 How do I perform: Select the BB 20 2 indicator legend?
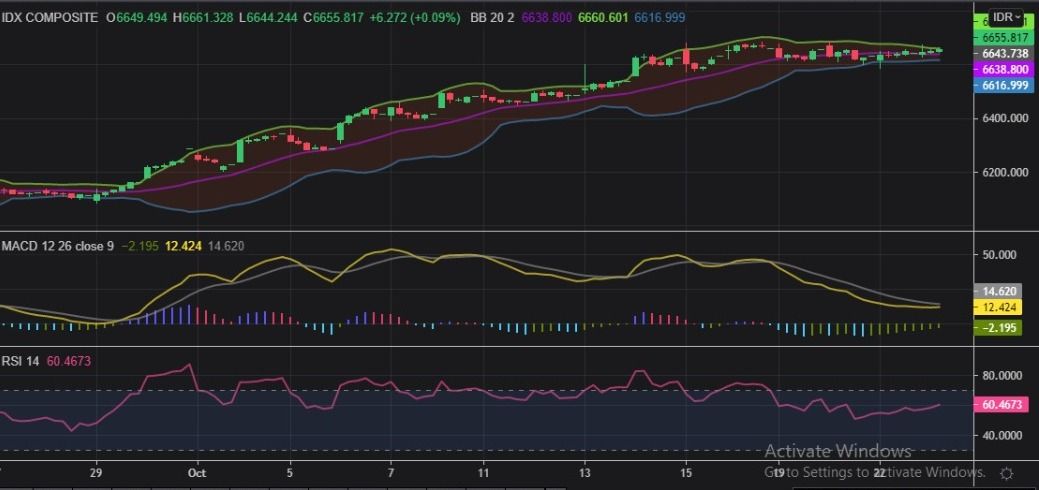click(x=492, y=19)
